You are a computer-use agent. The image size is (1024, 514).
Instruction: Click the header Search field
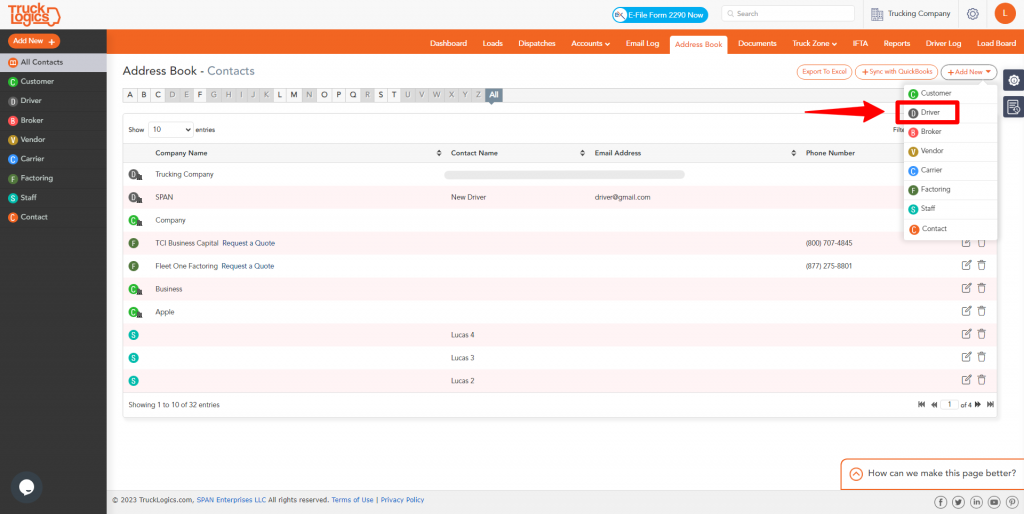(x=788, y=14)
